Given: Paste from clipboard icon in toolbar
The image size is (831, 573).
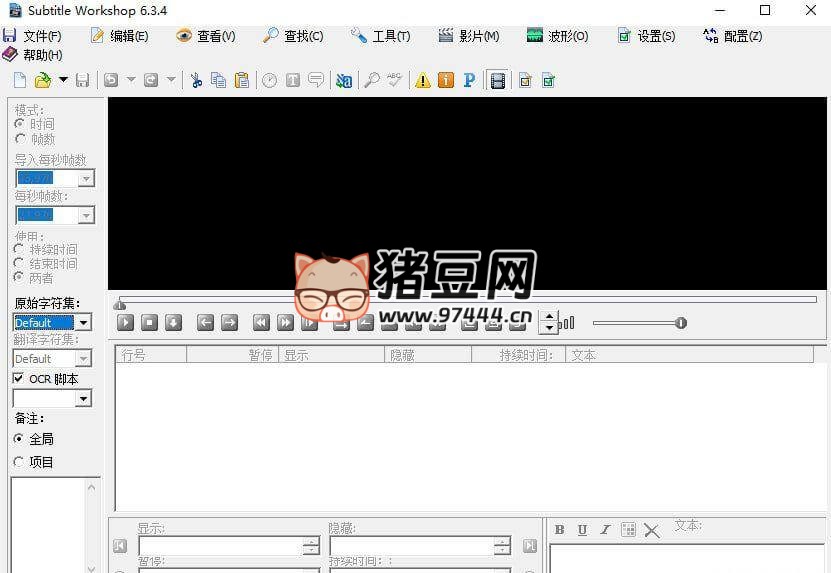Looking at the screenshot, I should [x=242, y=81].
